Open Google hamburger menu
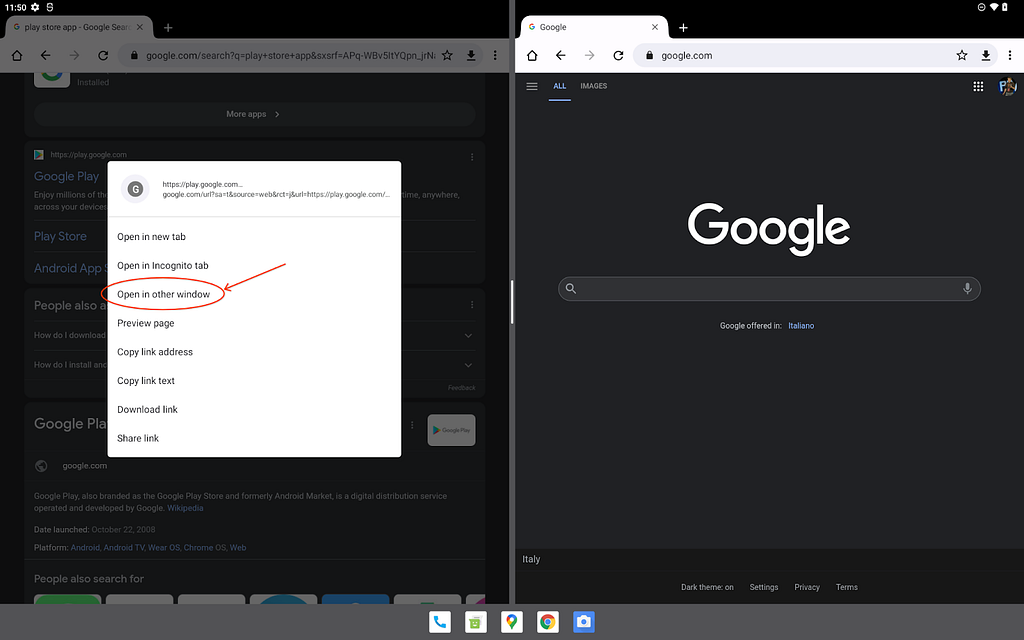Screen dimensions: 1024x640 532,86
